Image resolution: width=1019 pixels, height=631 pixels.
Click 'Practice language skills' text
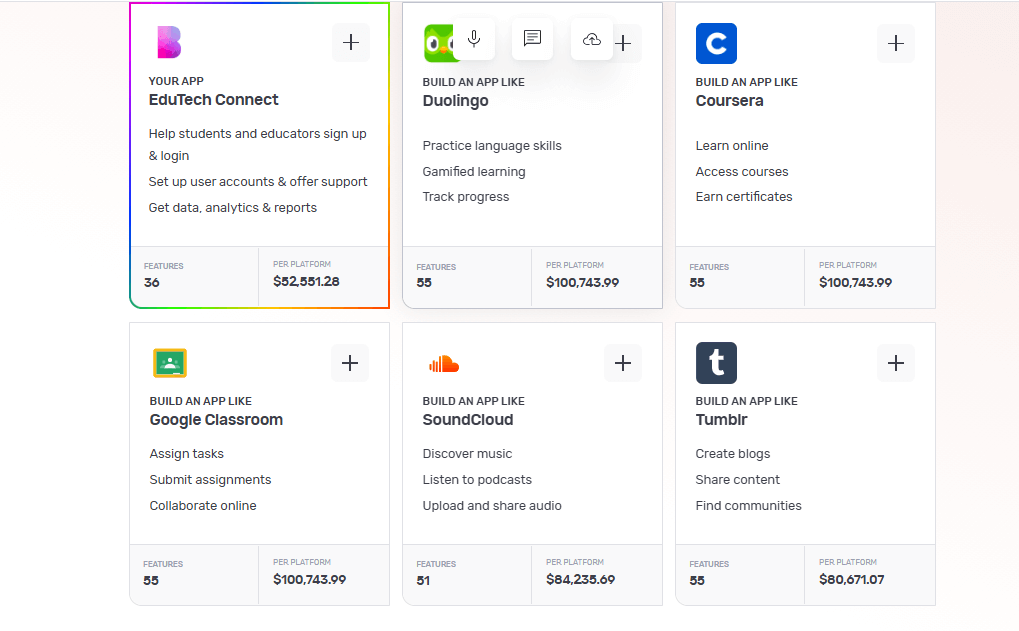492,146
